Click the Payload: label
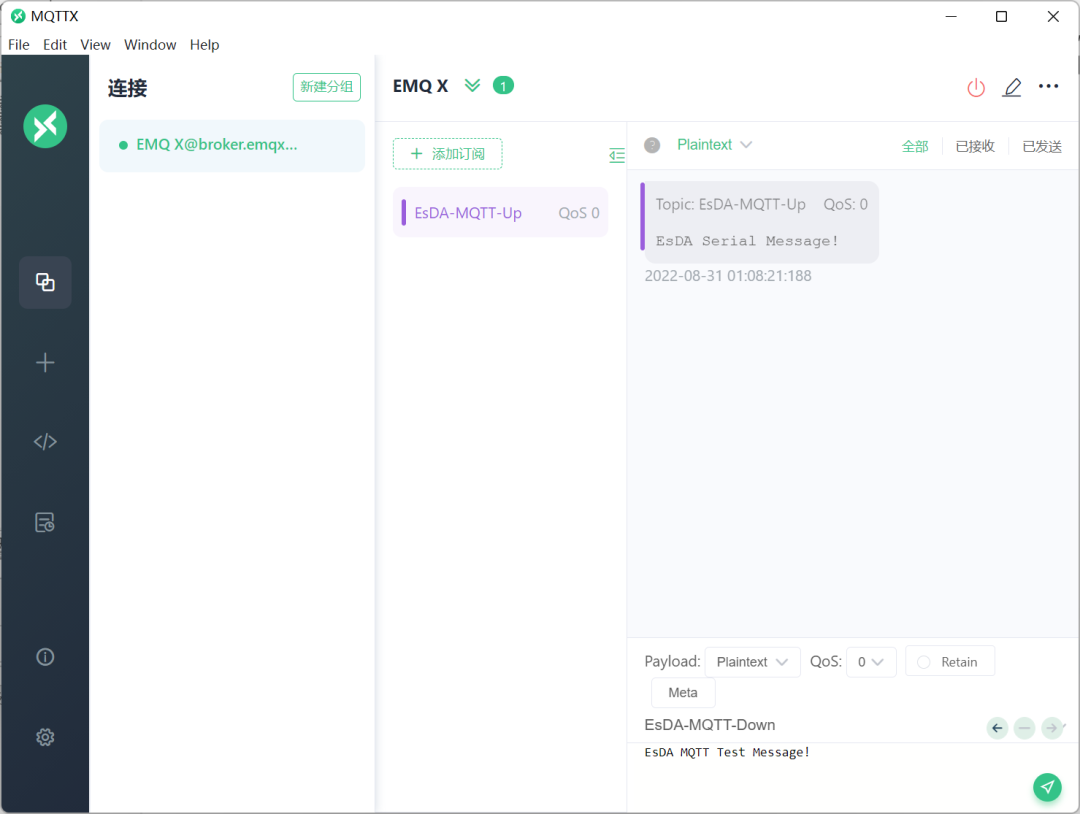This screenshot has width=1080, height=814. [x=672, y=662]
